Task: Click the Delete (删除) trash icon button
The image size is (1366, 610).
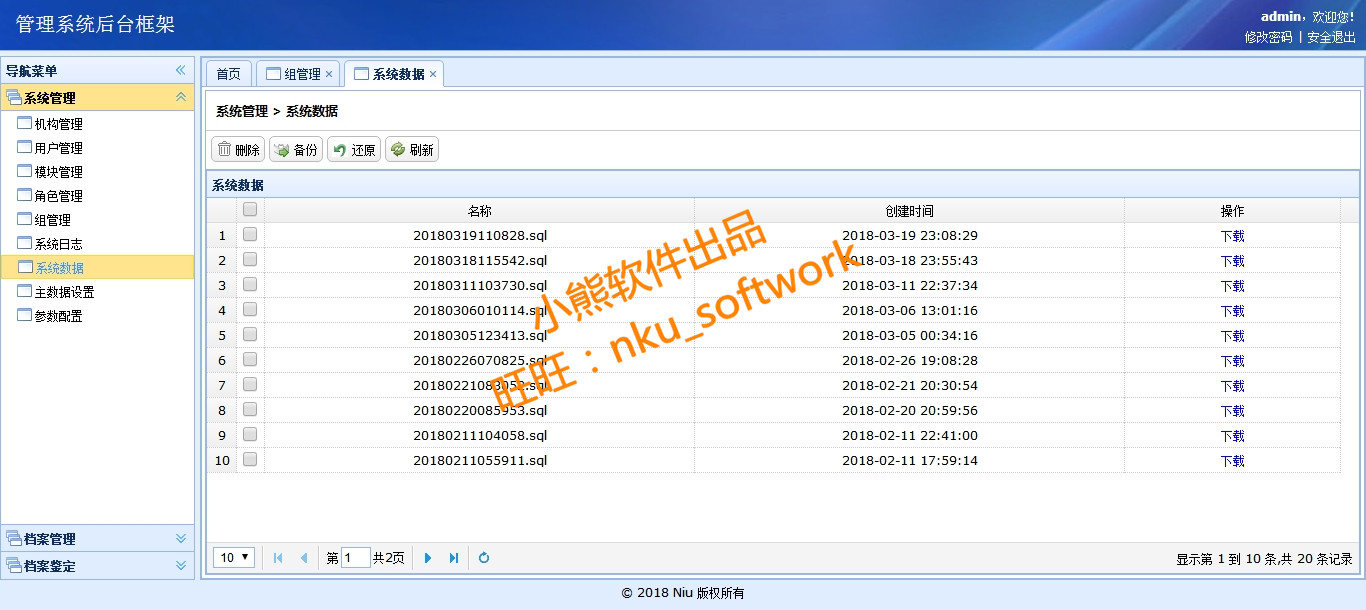Action: pyautogui.click(x=238, y=150)
